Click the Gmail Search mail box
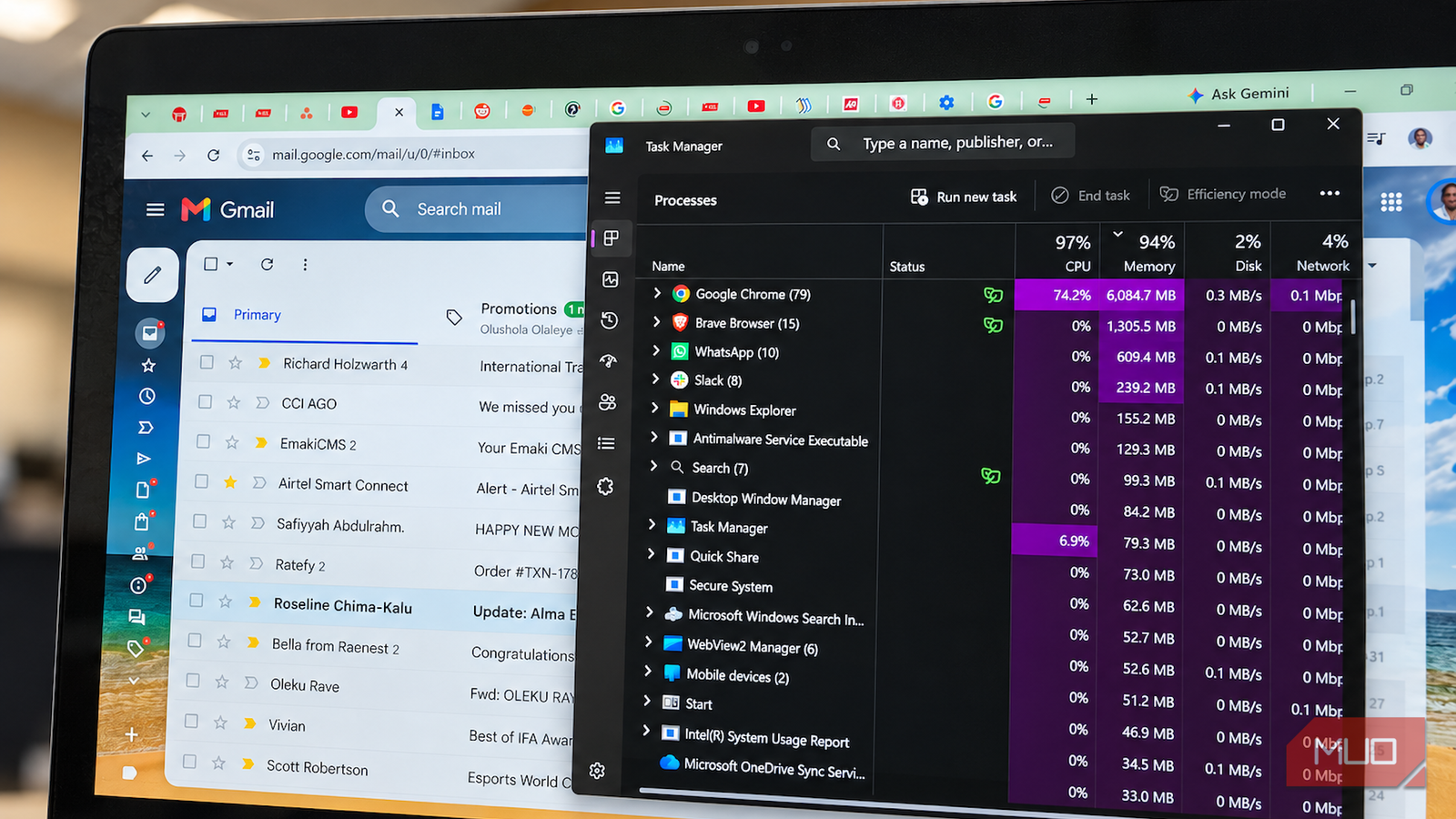The image size is (1456, 819). 478,209
